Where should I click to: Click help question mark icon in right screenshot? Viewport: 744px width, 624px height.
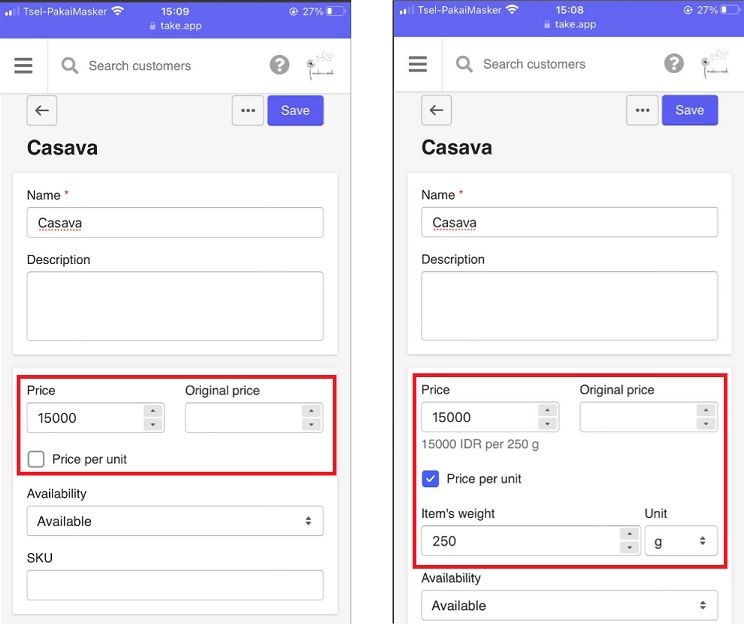(x=675, y=64)
